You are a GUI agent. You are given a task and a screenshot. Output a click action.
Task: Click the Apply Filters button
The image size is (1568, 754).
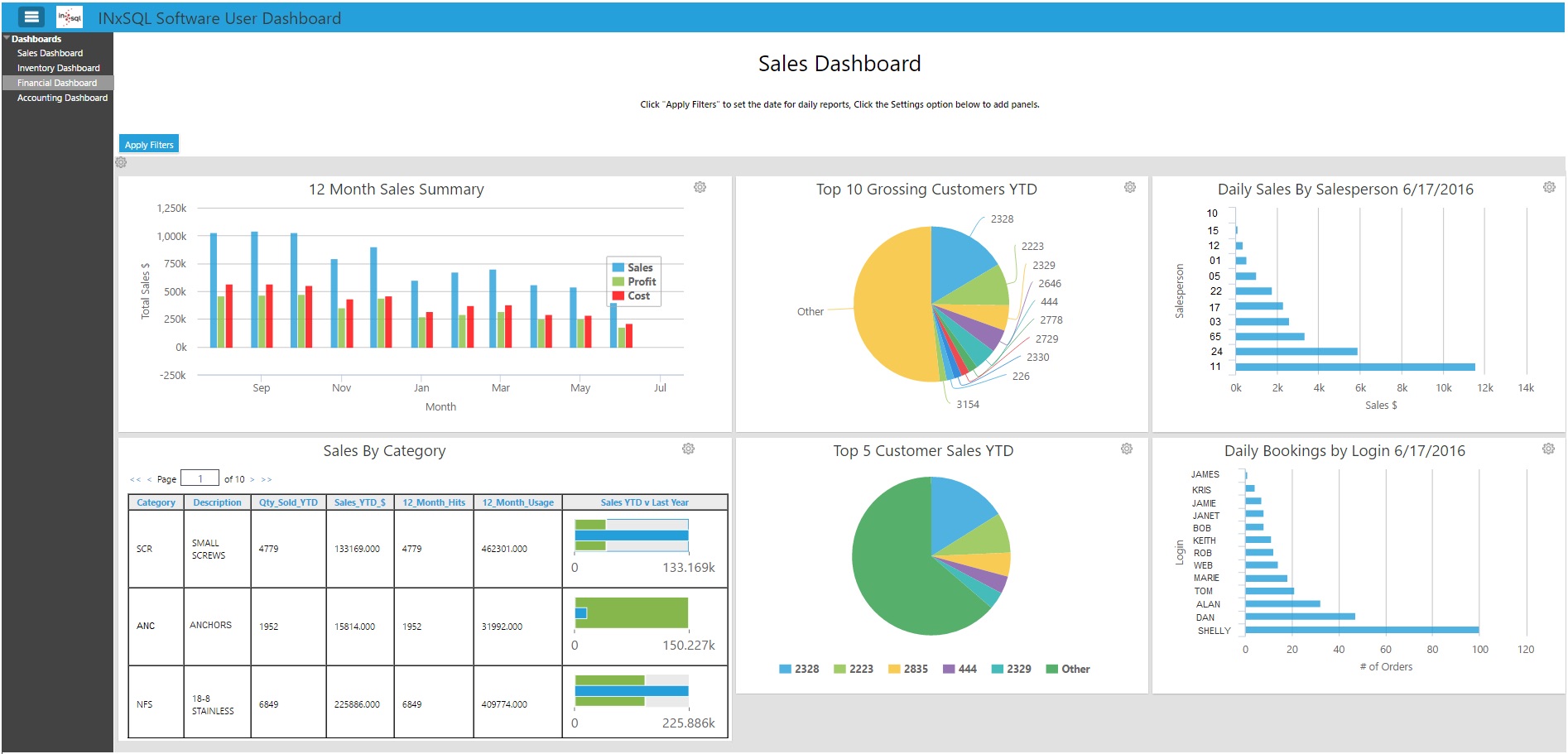tap(149, 144)
